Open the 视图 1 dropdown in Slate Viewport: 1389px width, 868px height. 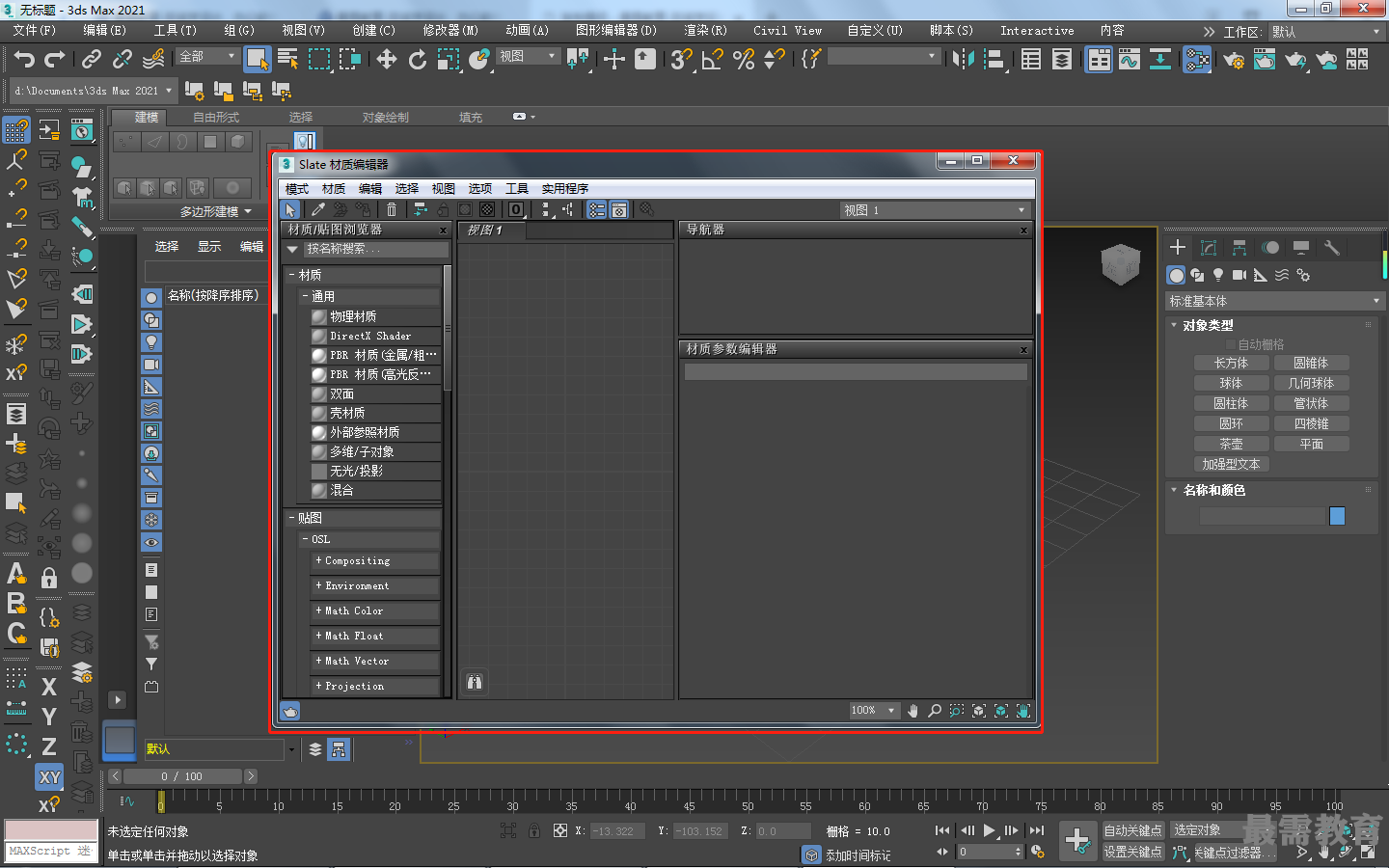click(935, 210)
